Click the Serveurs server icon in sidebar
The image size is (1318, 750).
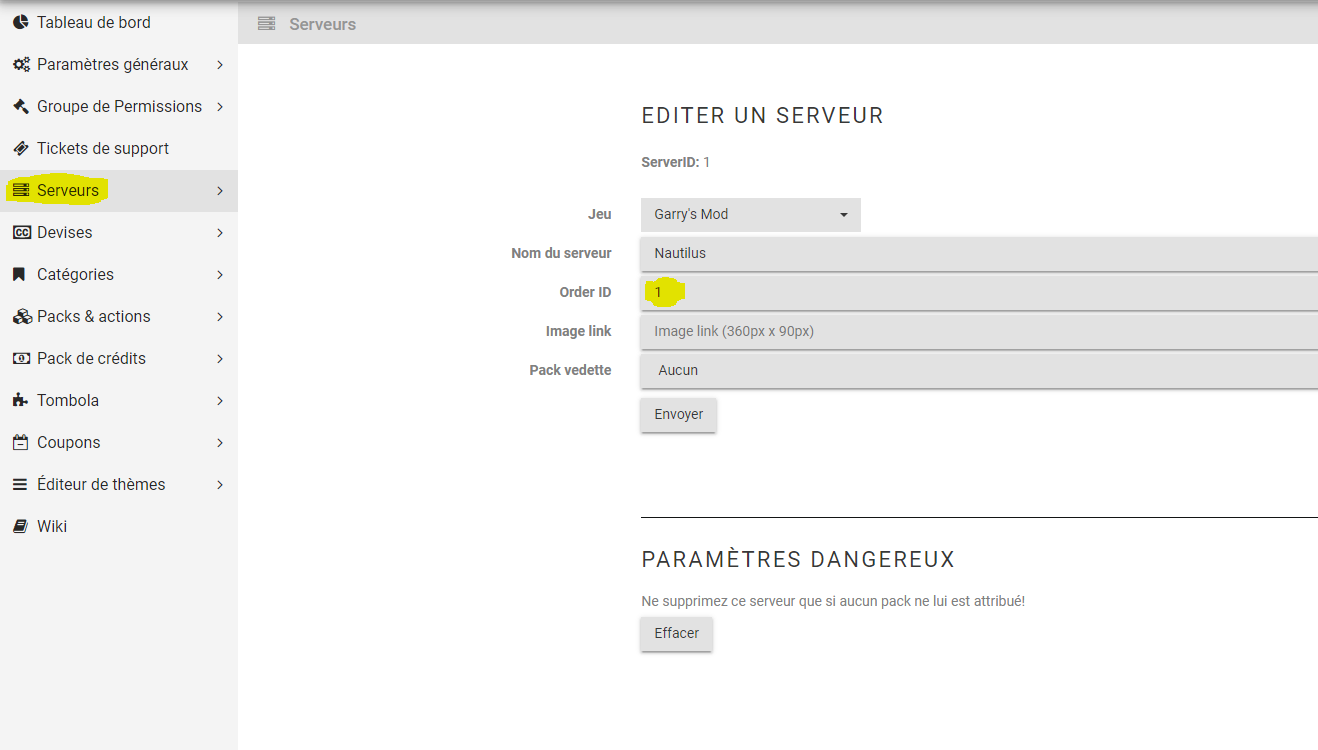(20, 190)
